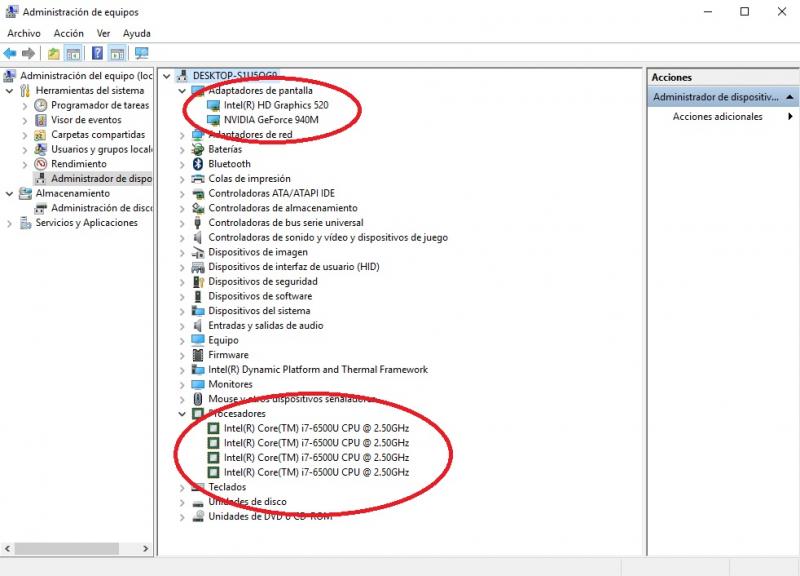Click the Monitores display icon
Viewport: 800px width, 576px height.
tap(198, 384)
